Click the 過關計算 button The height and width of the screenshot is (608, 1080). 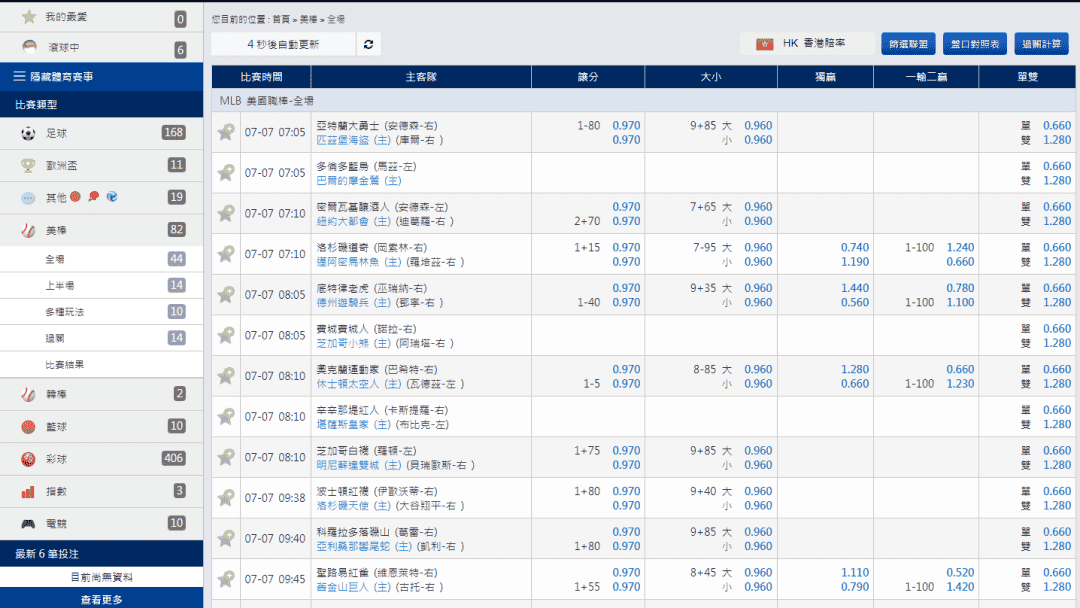point(1041,43)
